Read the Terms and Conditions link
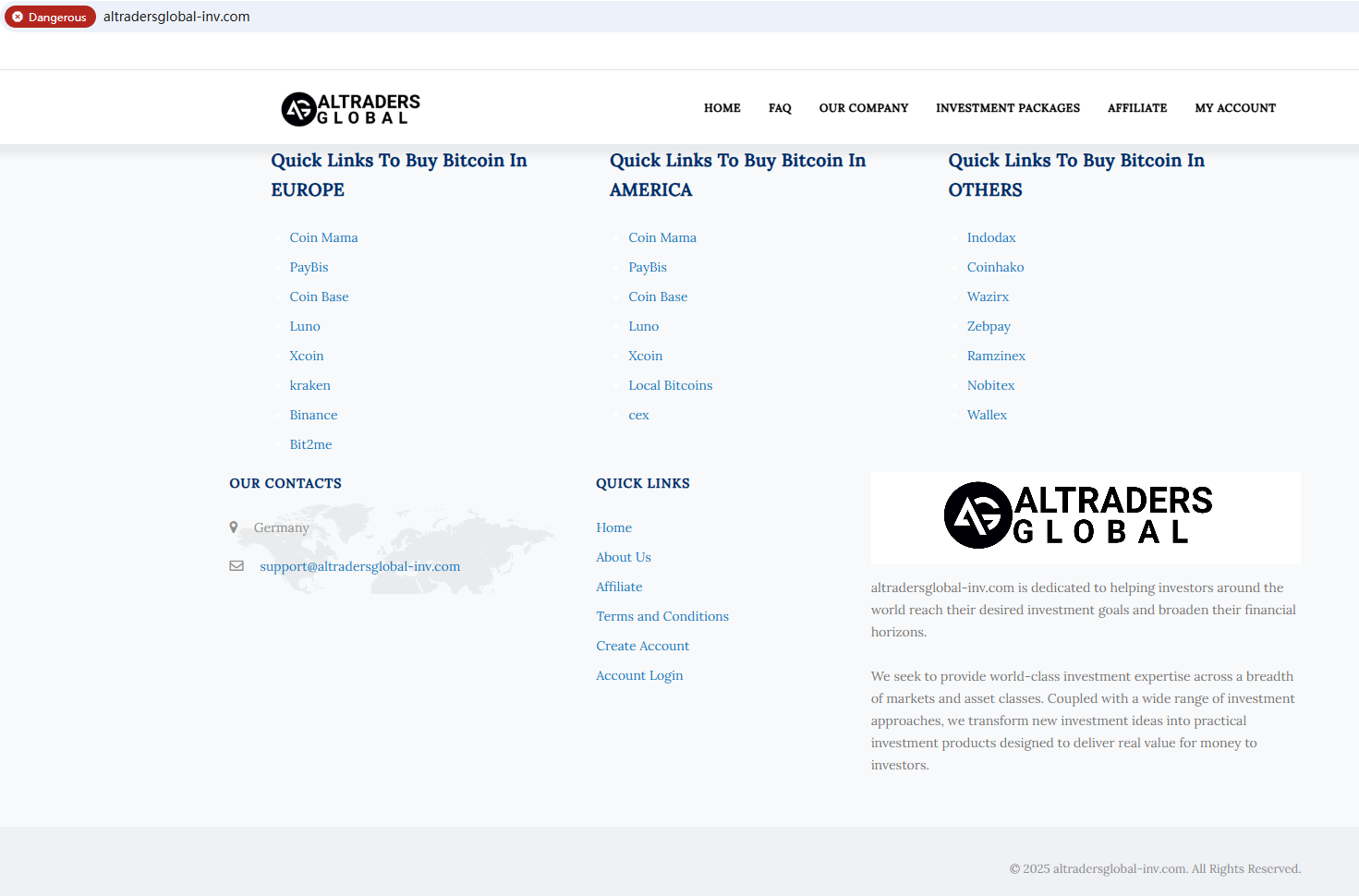The image size is (1359, 896). [x=662, y=616]
